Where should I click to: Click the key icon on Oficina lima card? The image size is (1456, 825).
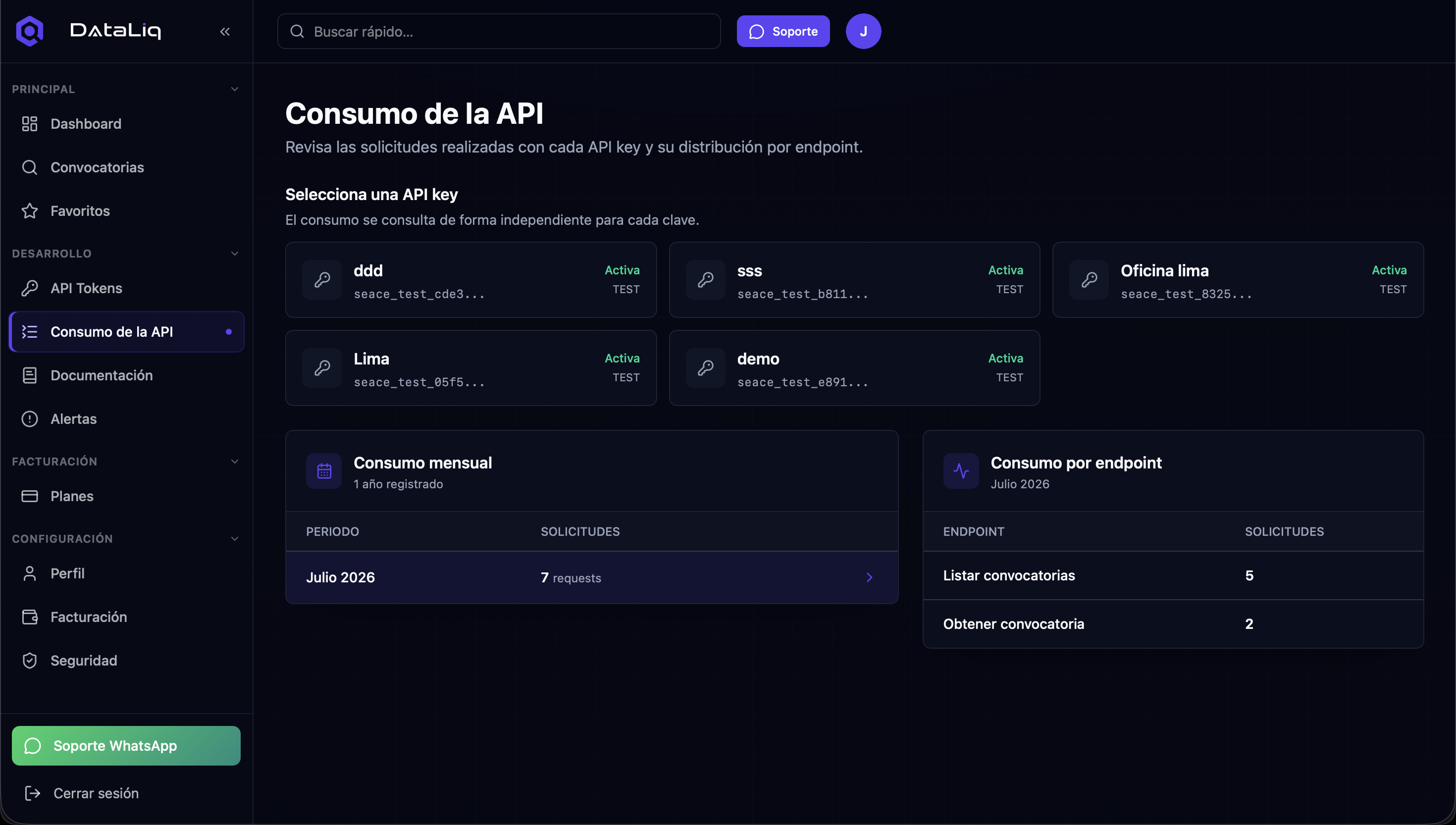1089,280
